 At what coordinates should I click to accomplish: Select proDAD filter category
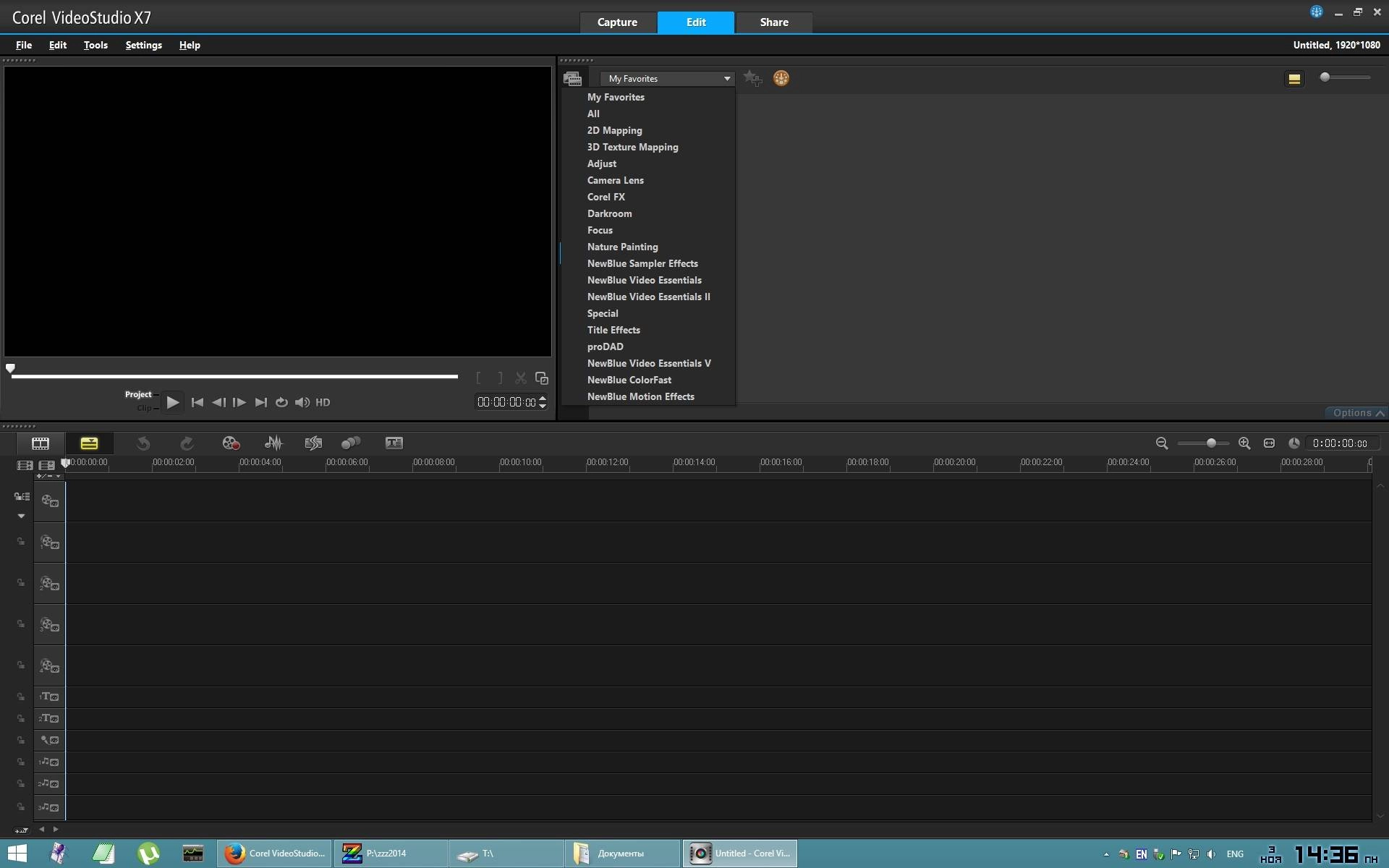605,346
